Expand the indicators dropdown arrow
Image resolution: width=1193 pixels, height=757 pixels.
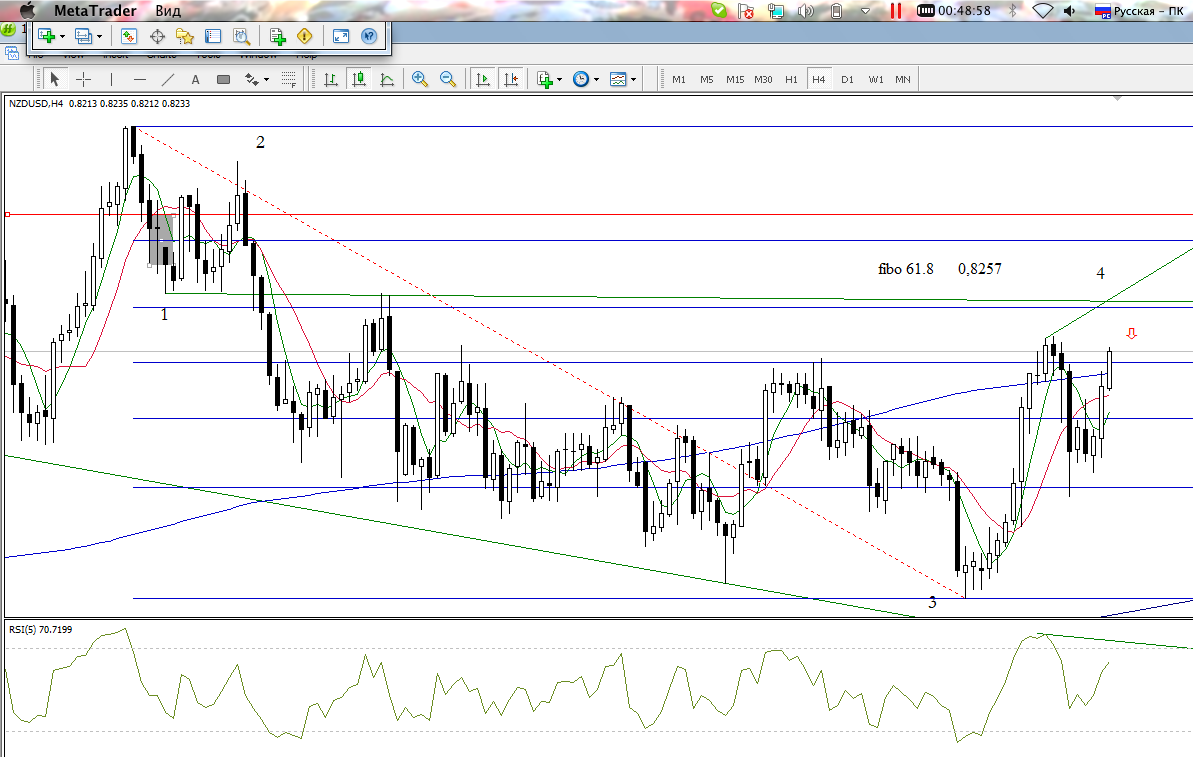(560, 80)
